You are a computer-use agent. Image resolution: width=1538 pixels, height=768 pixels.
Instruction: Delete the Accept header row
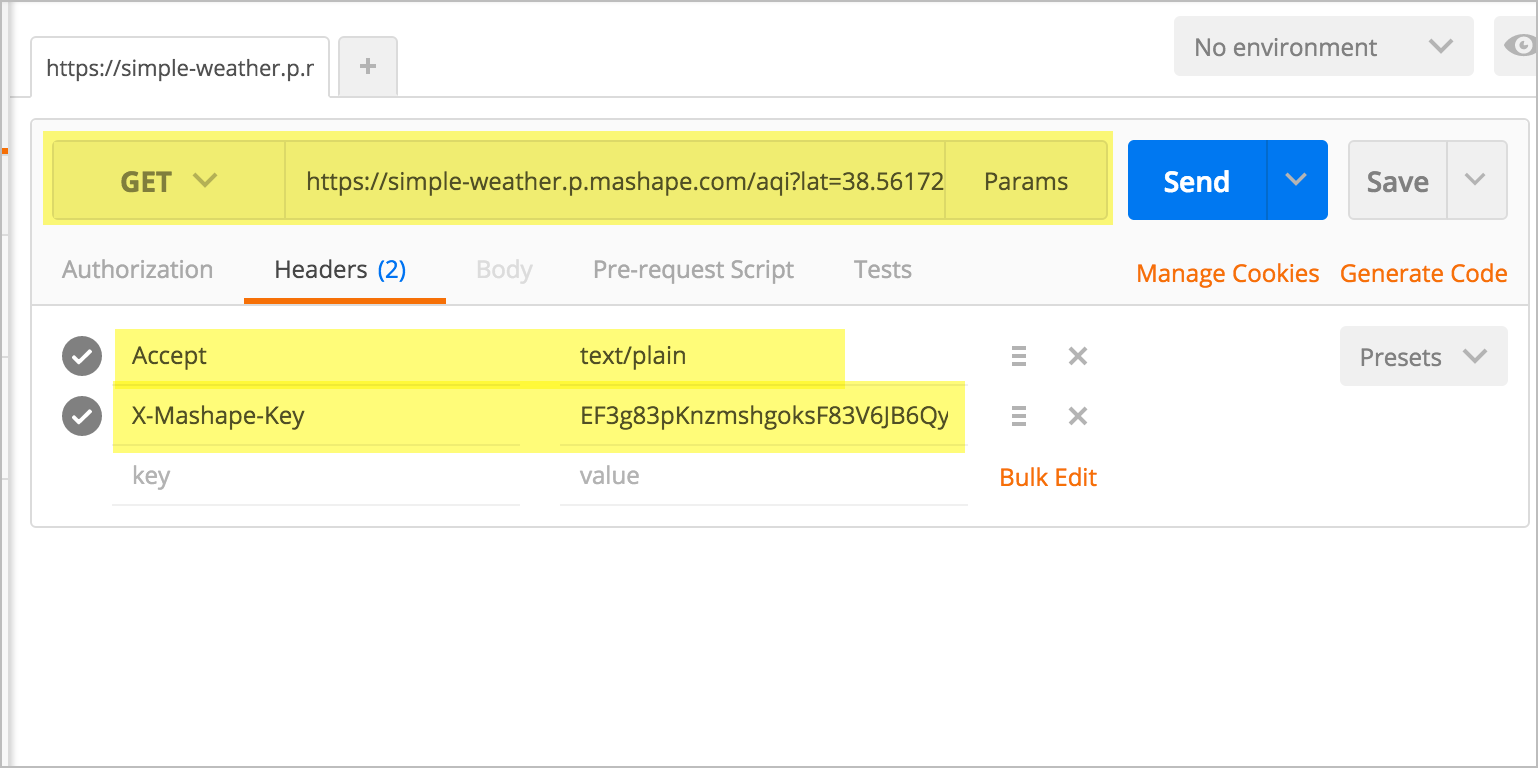coord(1077,356)
